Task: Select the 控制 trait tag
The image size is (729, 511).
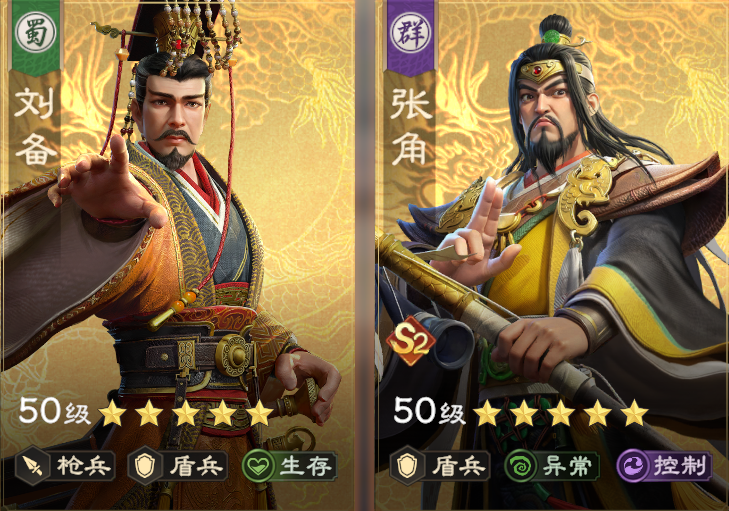Action: click(664, 465)
